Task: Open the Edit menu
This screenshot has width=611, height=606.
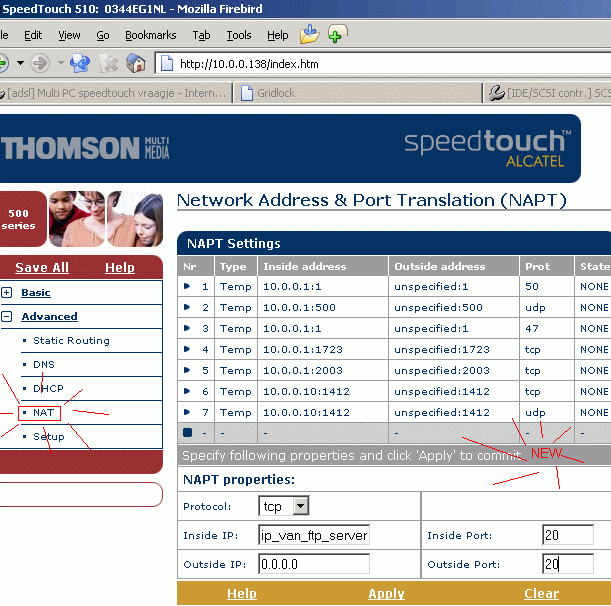Action: (33, 35)
